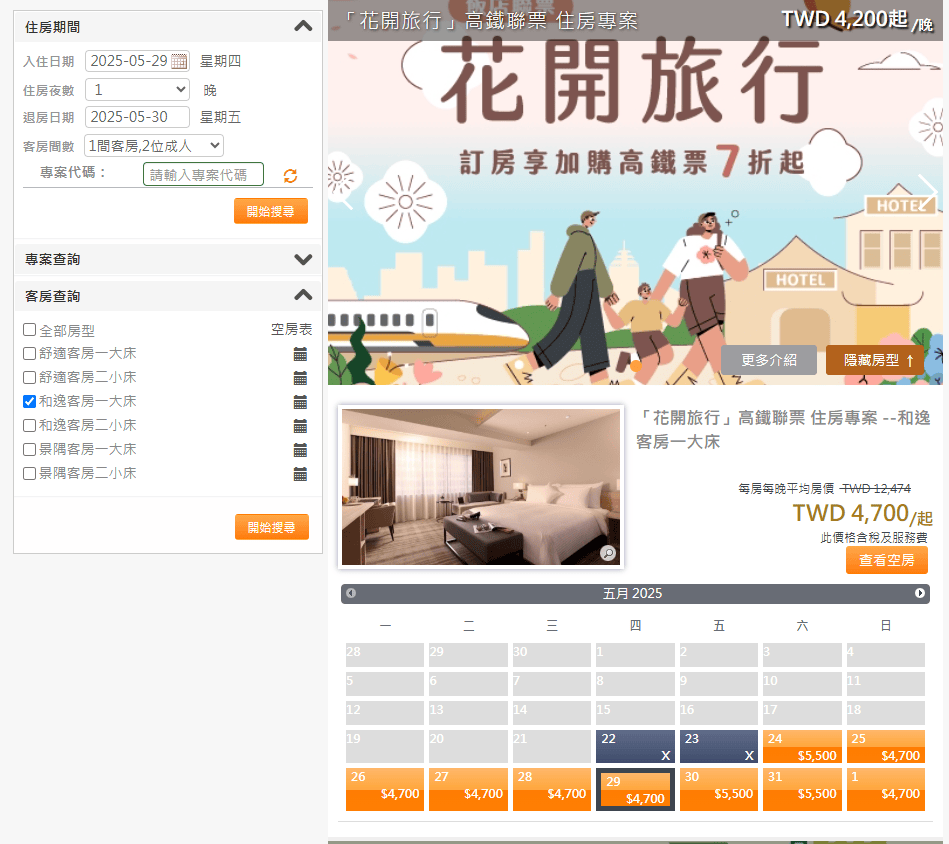Click 查看空房 button

(x=887, y=560)
